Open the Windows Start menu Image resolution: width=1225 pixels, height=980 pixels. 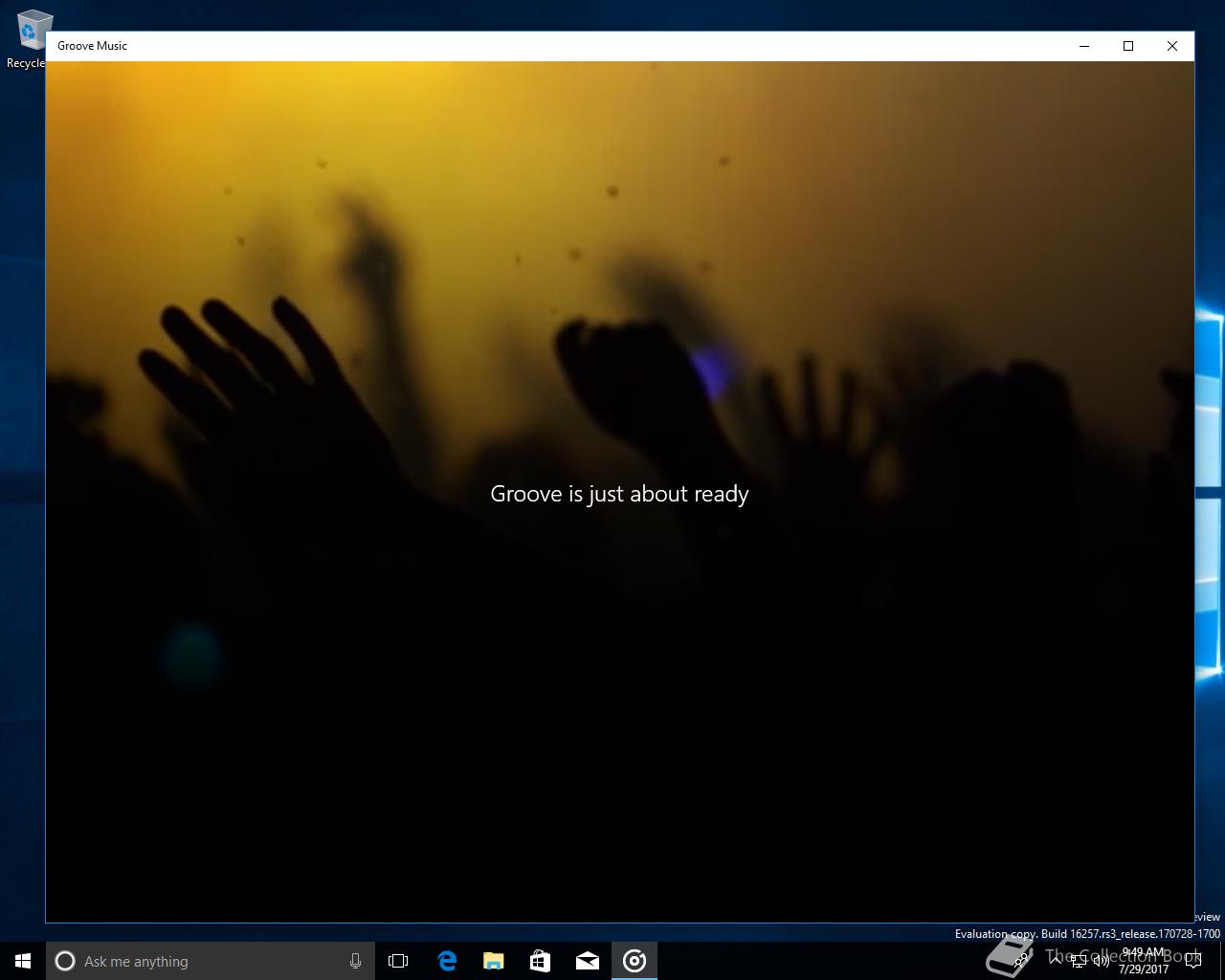(23, 961)
